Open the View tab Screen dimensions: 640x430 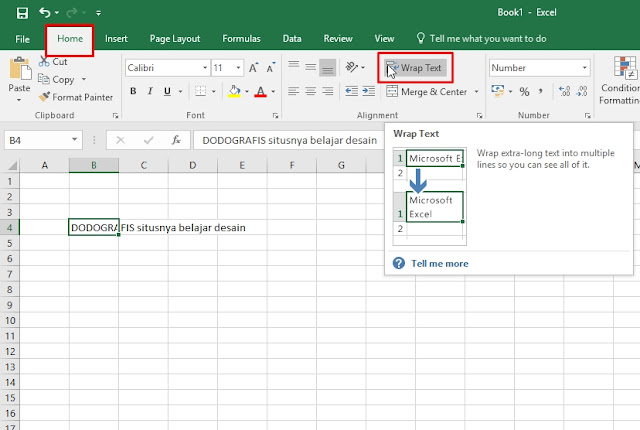coord(384,39)
